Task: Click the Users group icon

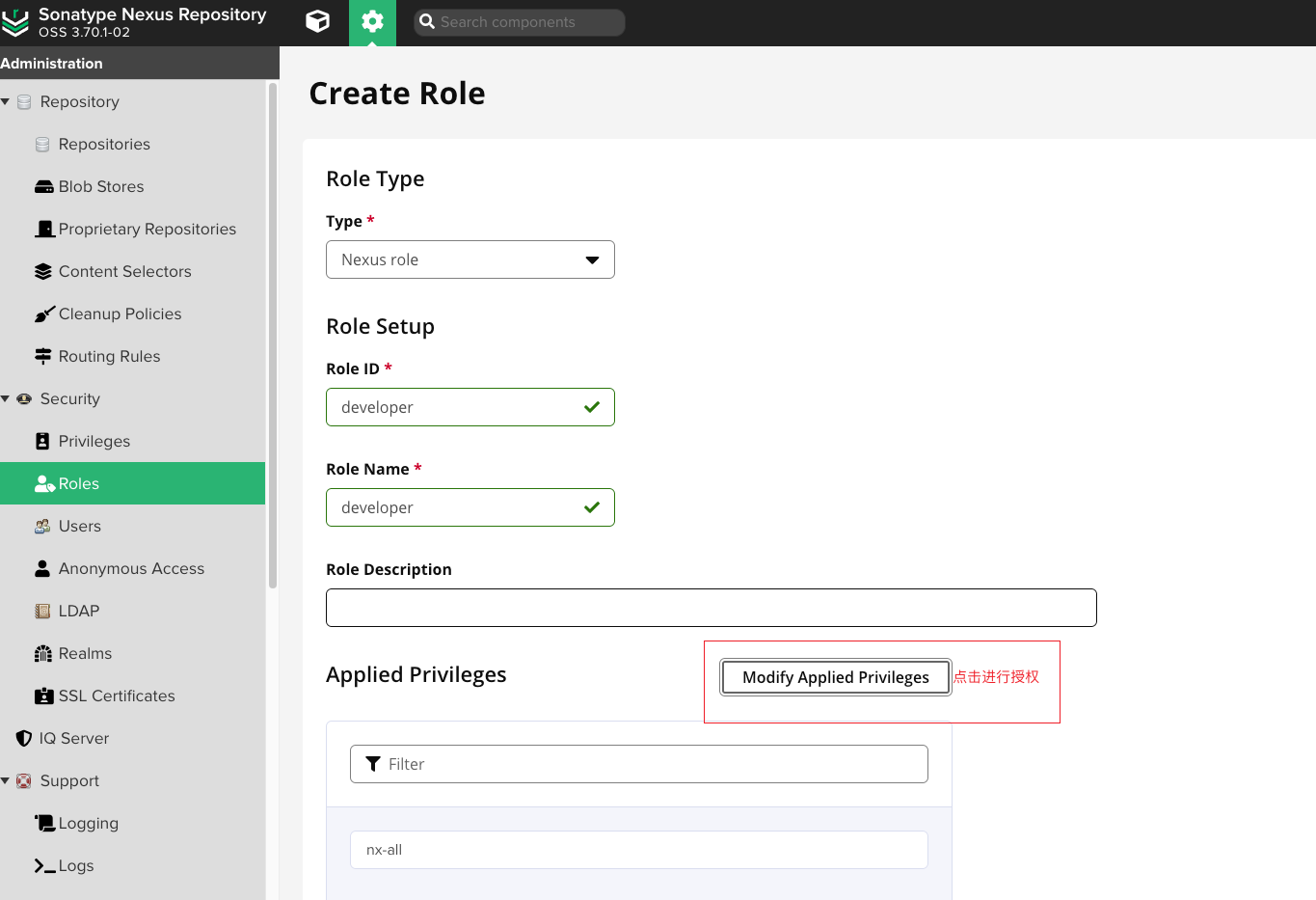Action: pos(42,526)
